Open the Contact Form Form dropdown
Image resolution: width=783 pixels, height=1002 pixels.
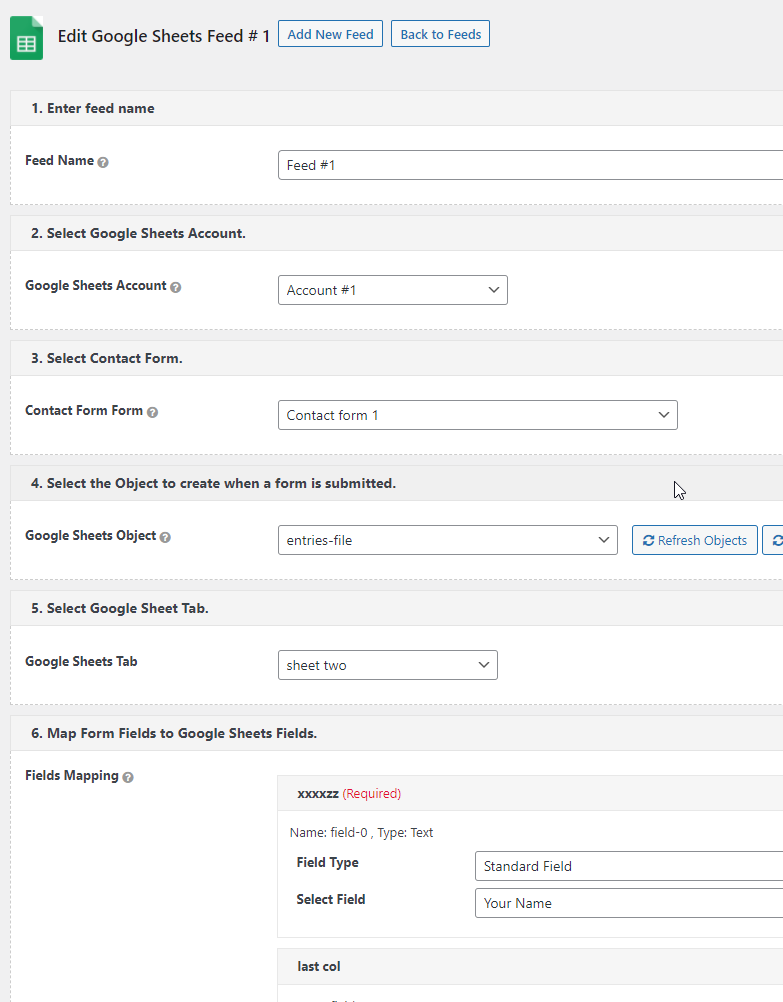point(477,415)
